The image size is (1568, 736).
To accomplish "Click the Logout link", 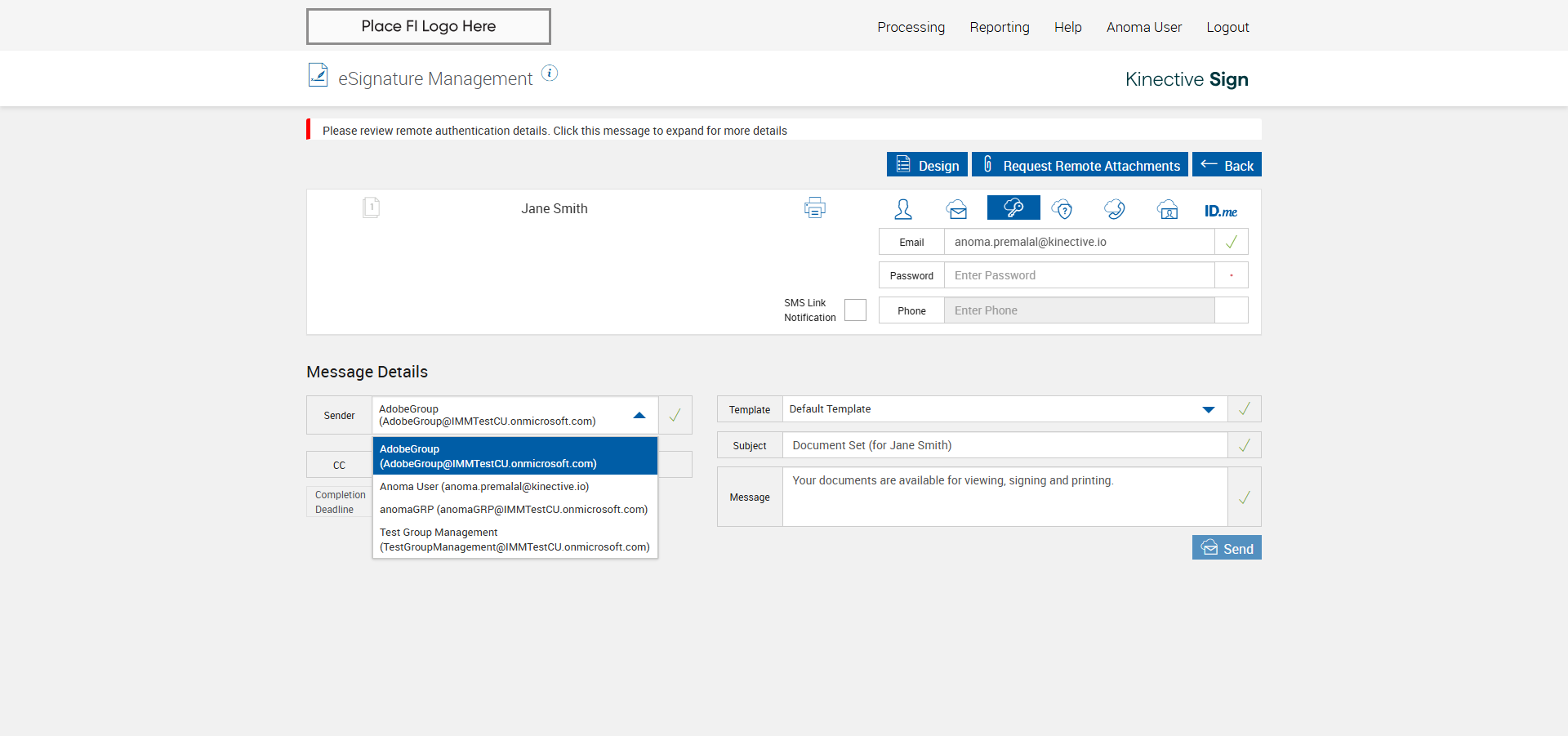I will click(x=1227, y=27).
